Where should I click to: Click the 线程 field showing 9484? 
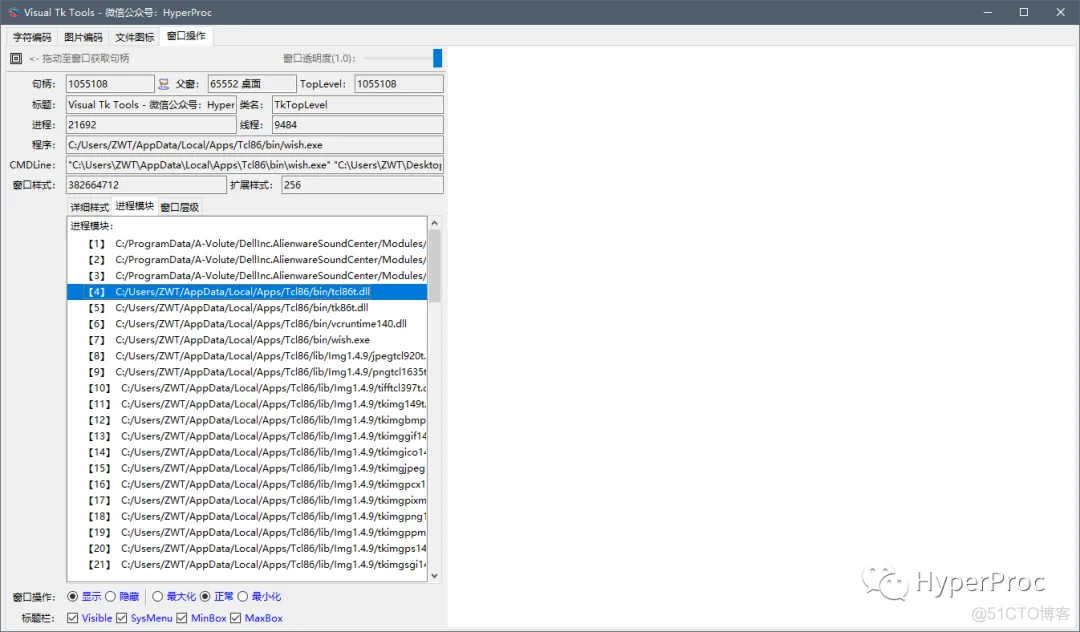coord(357,125)
